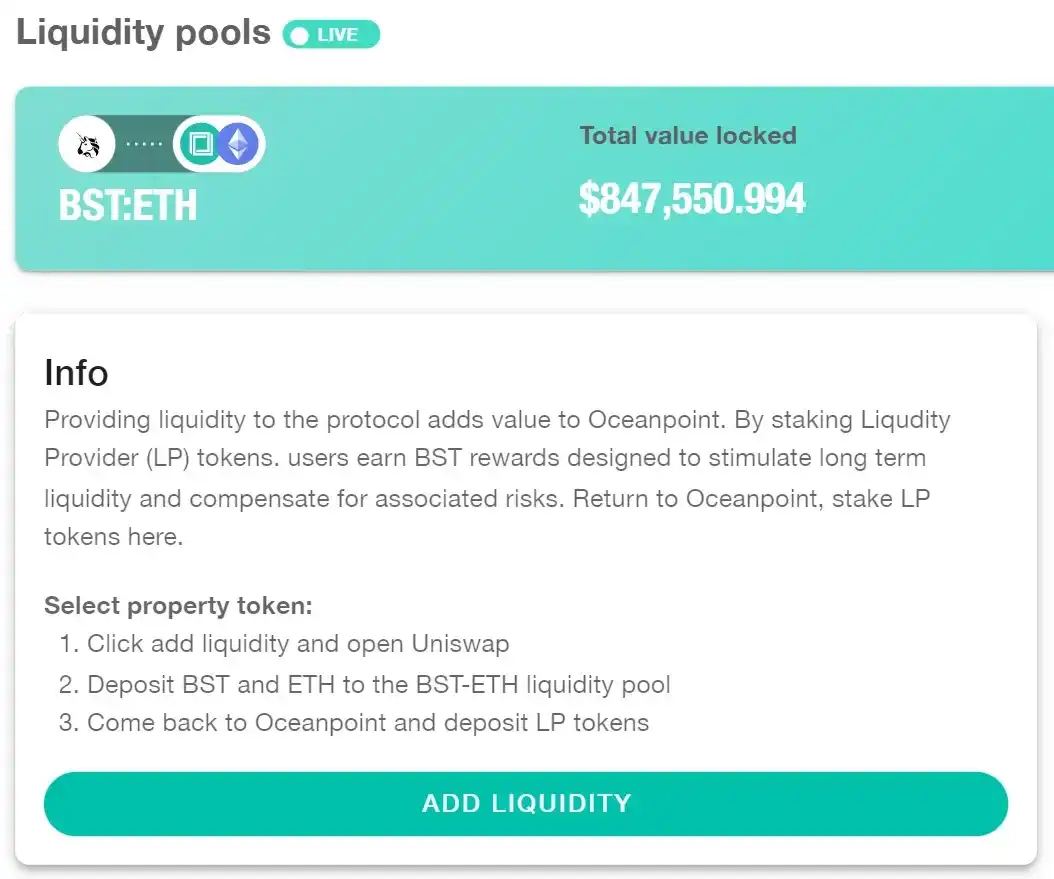The width and height of the screenshot is (1054, 879).
Task: Click step one about opening Uniswap
Action: 284,644
